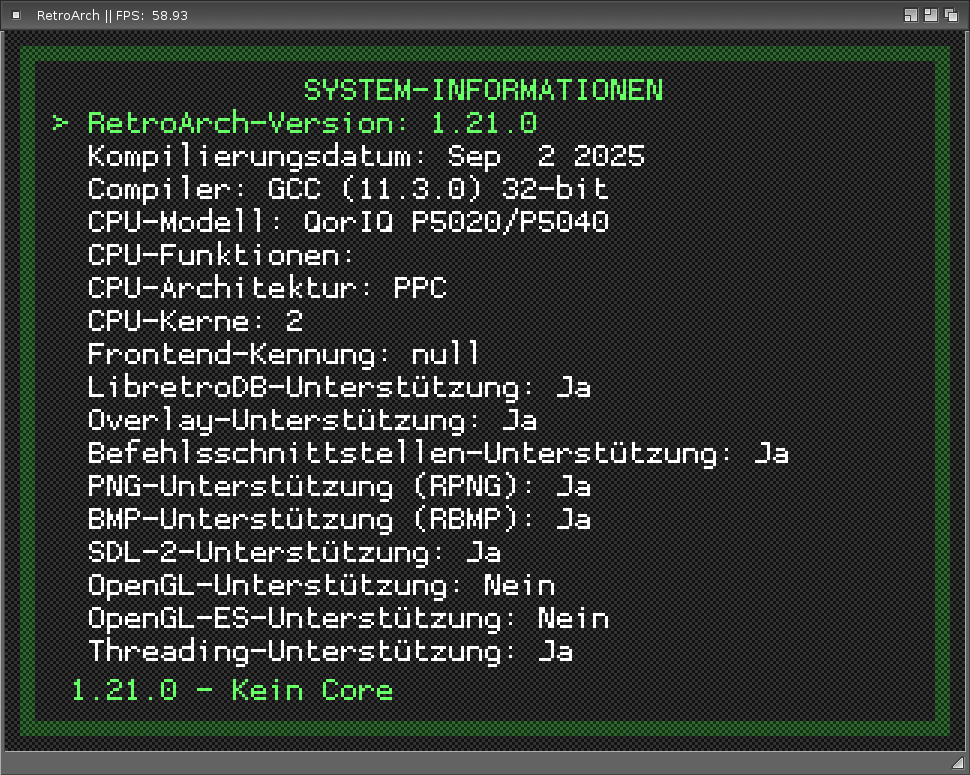Select the Kompilierungsdatum entry
Viewport: 970px width, 775px height.
tap(366, 156)
